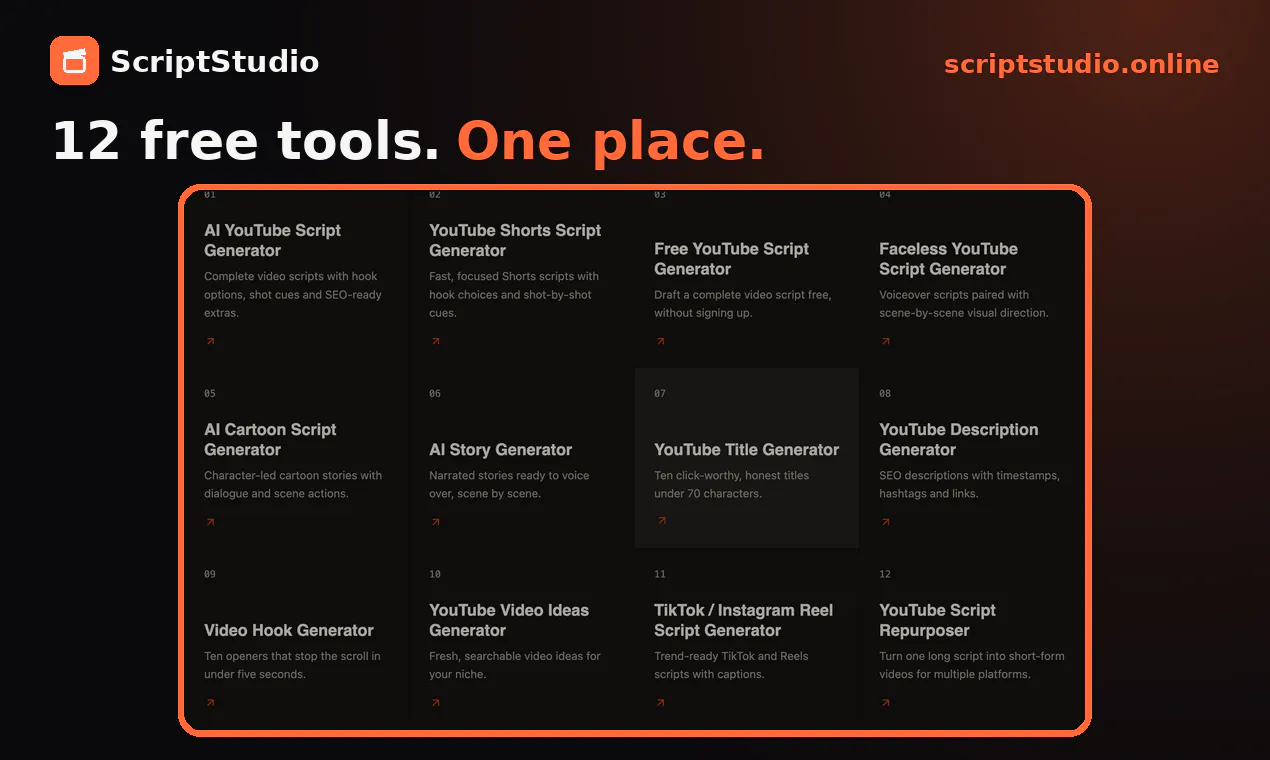Image resolution: width=1270 pixels, height=760 pixels.
Task: Click the text 'Ten click-worthy, honest titles'
Action: pyautogui.click(x=732, y=476)
